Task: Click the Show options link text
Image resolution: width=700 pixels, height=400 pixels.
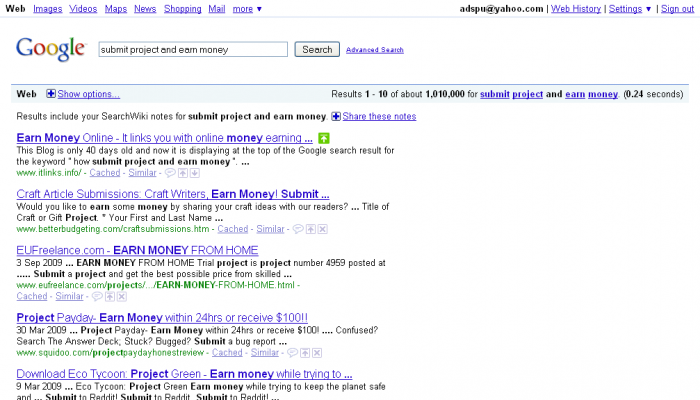Action: click(x=88, y=94)
